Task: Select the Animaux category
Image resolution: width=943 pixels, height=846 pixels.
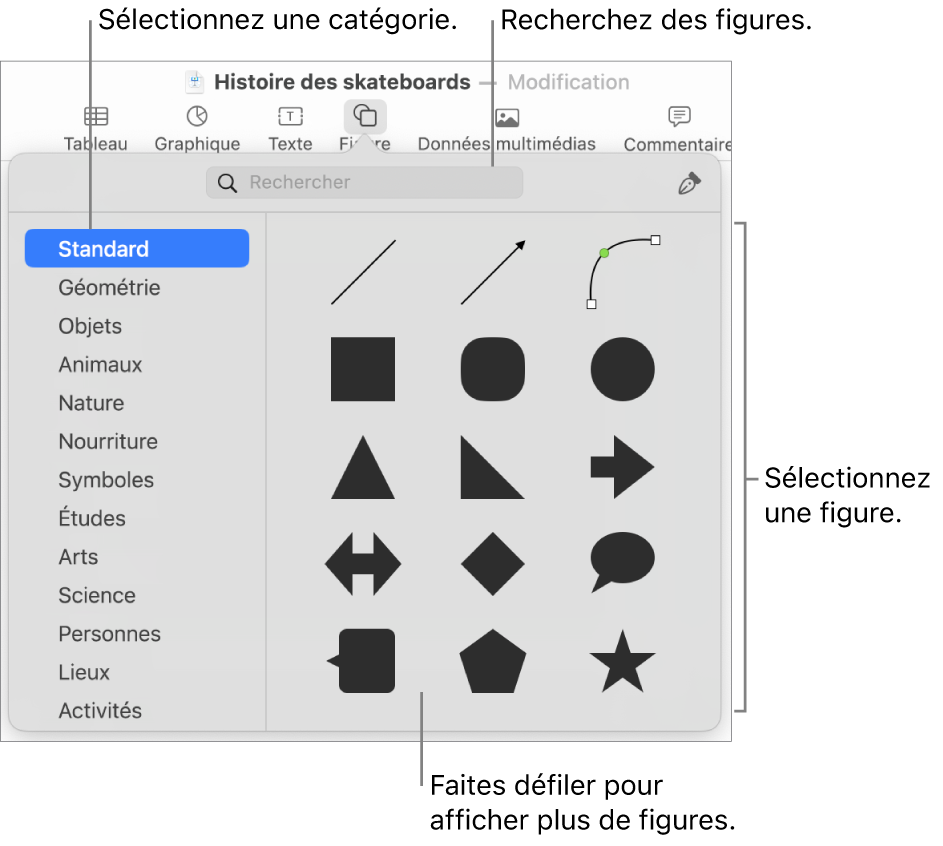Action: pyautogui.click(x=100, y=364)
